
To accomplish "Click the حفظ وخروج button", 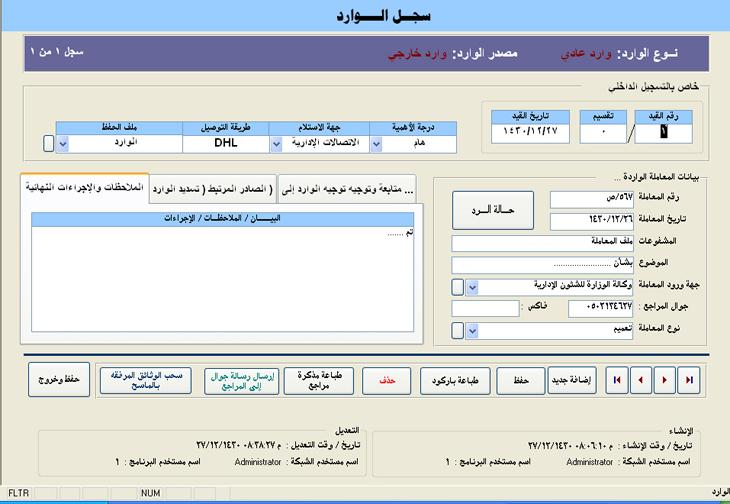I will [x=59, y=379].
